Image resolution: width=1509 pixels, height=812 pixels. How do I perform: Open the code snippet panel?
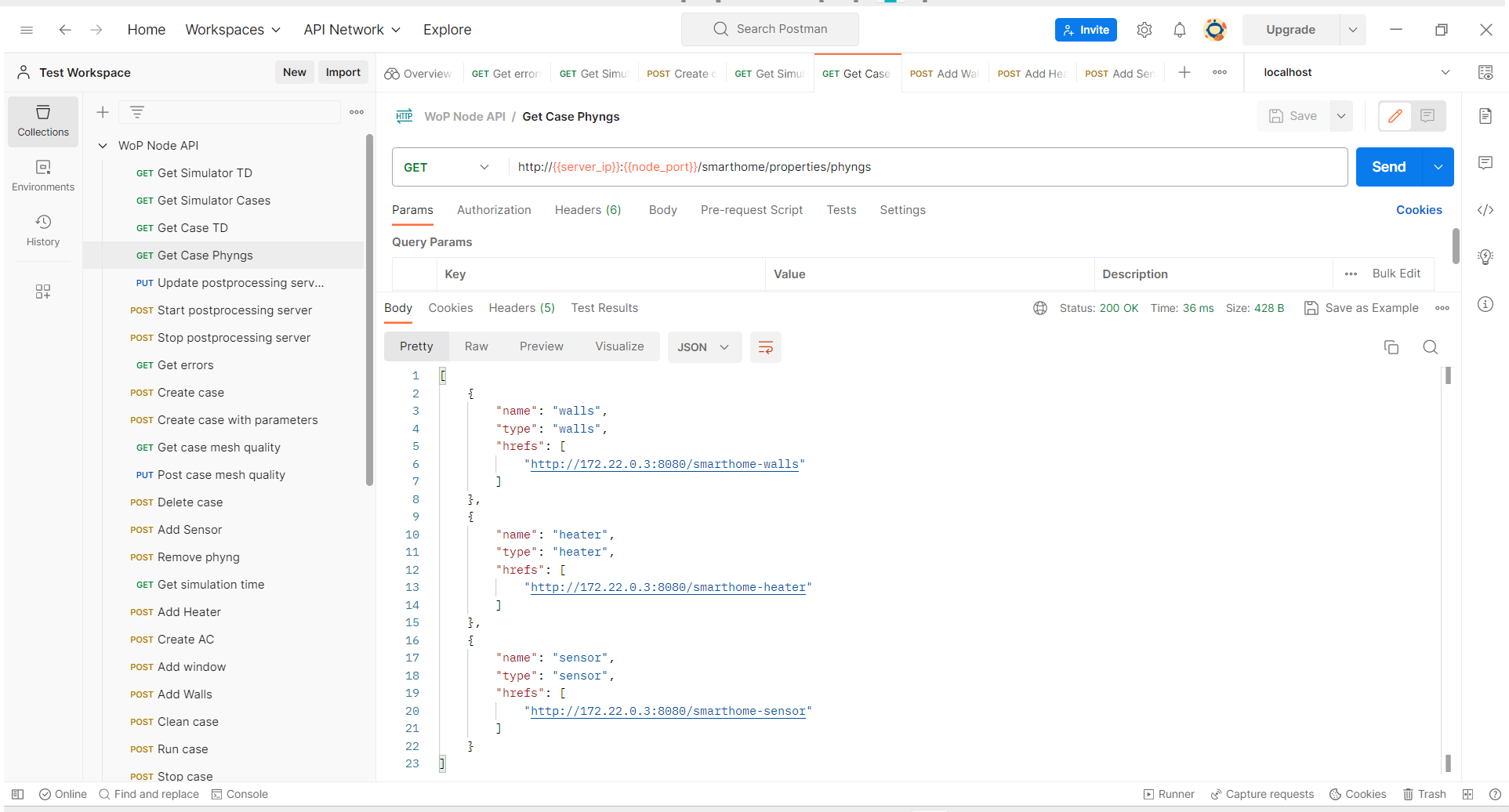[1485, 210]
